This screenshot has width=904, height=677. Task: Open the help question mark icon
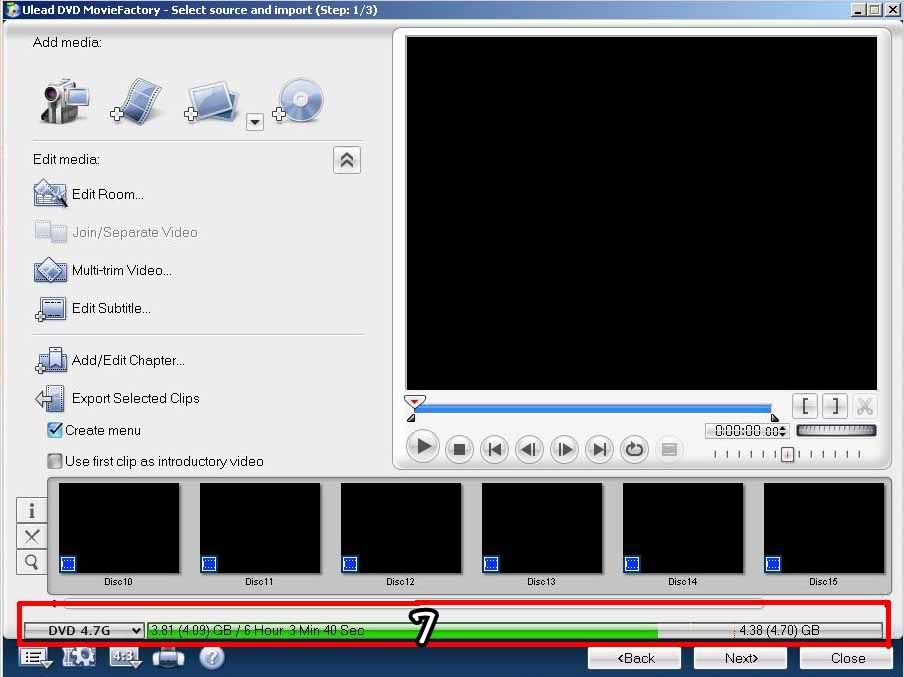pyautogui.click(x=211, y=657)
